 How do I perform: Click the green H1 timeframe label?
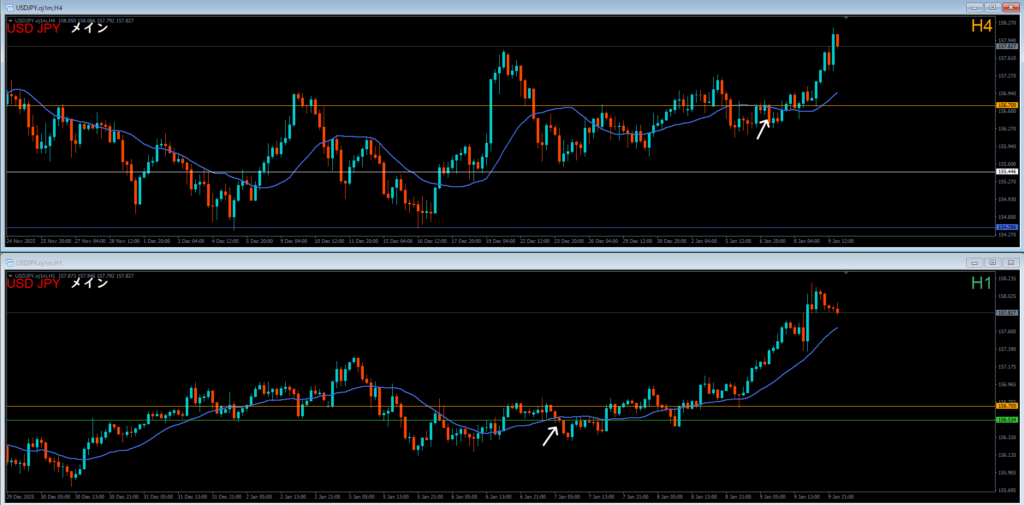click(x=979, y=283)
